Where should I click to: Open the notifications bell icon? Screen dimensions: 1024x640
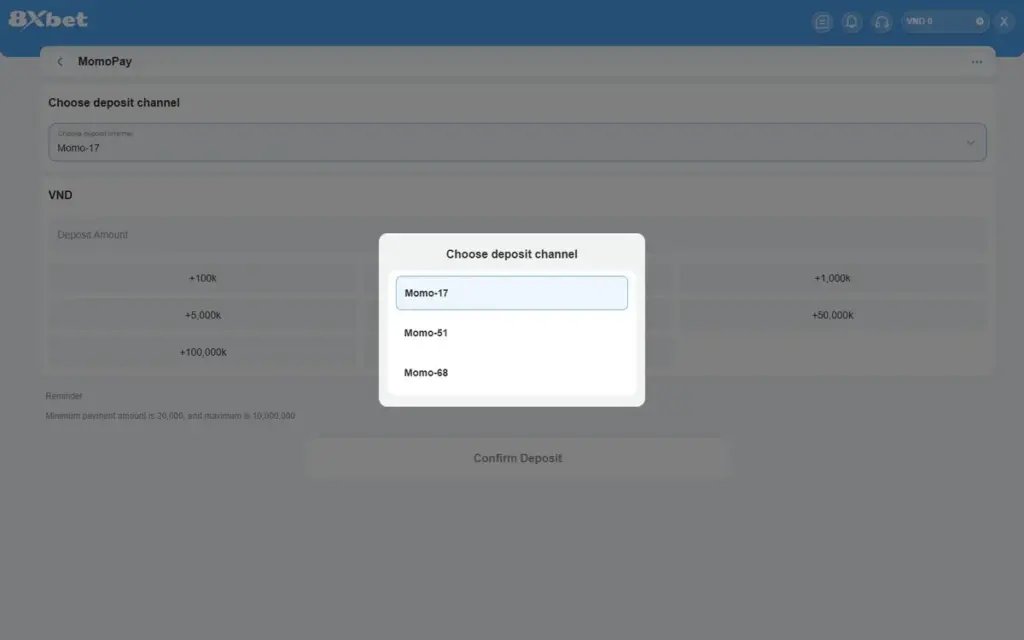(x=852, y=22)
